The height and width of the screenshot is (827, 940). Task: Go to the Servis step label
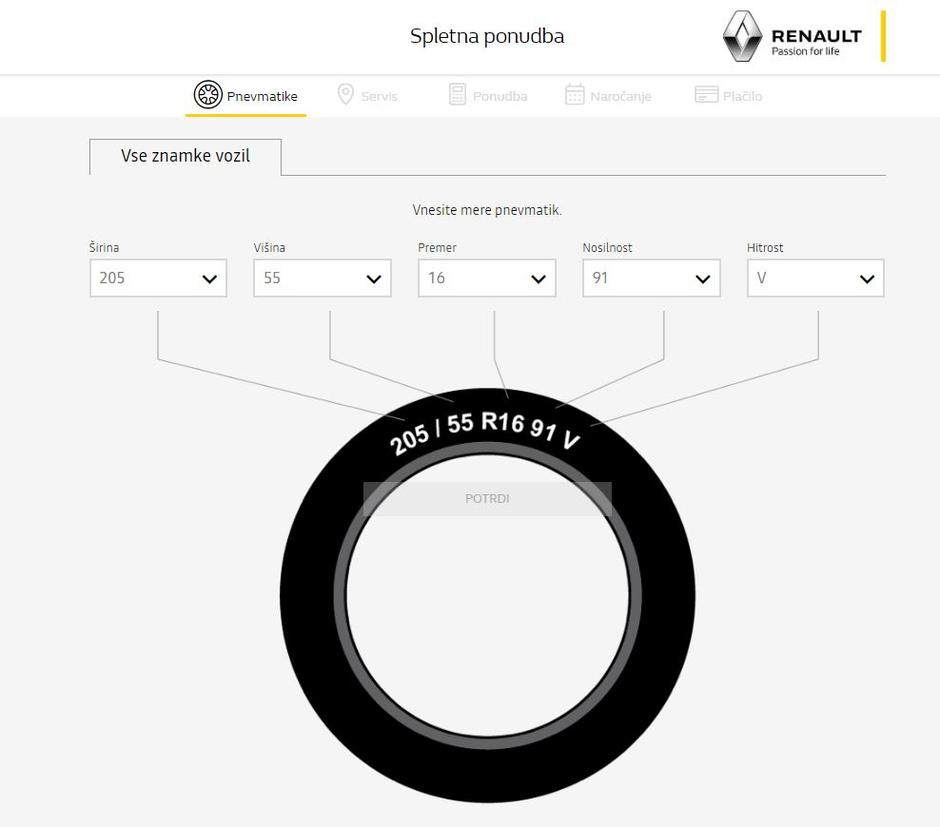pyautogui.click(x=379, y=96)
